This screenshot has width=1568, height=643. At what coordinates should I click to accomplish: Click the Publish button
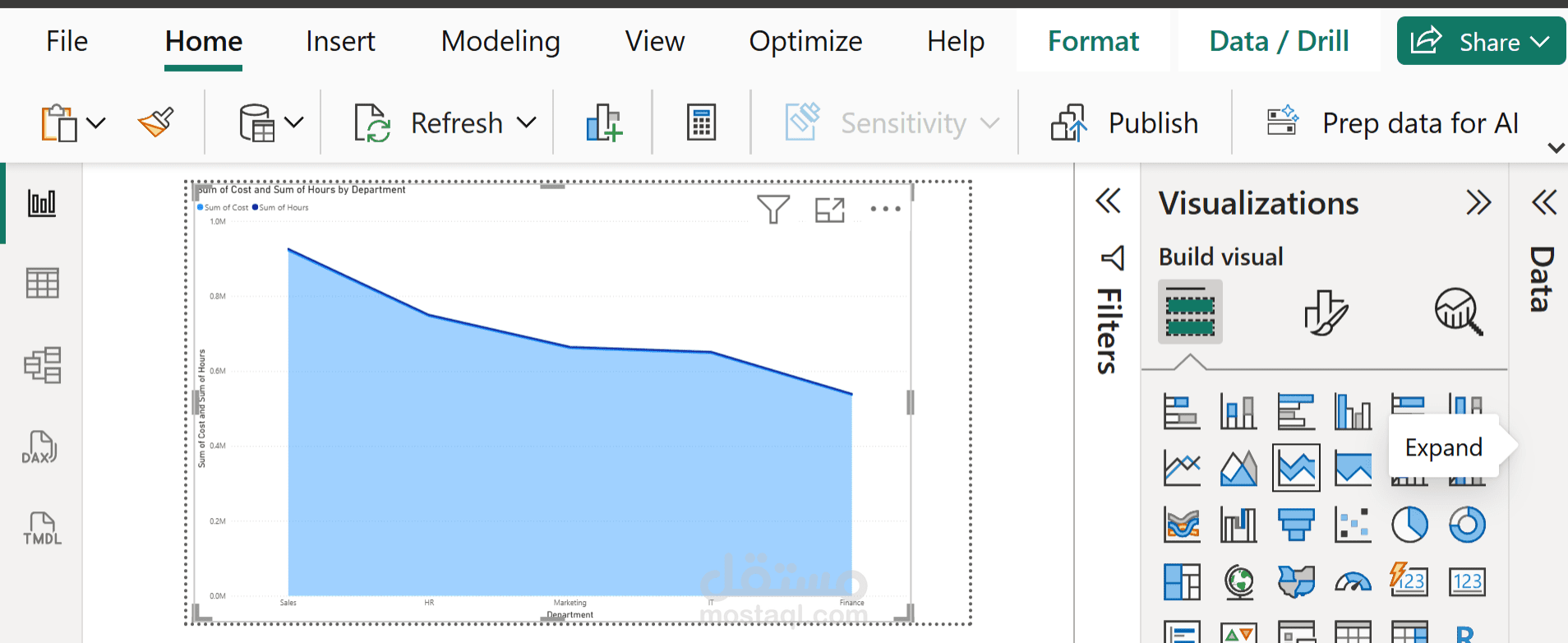point(1125,123)
